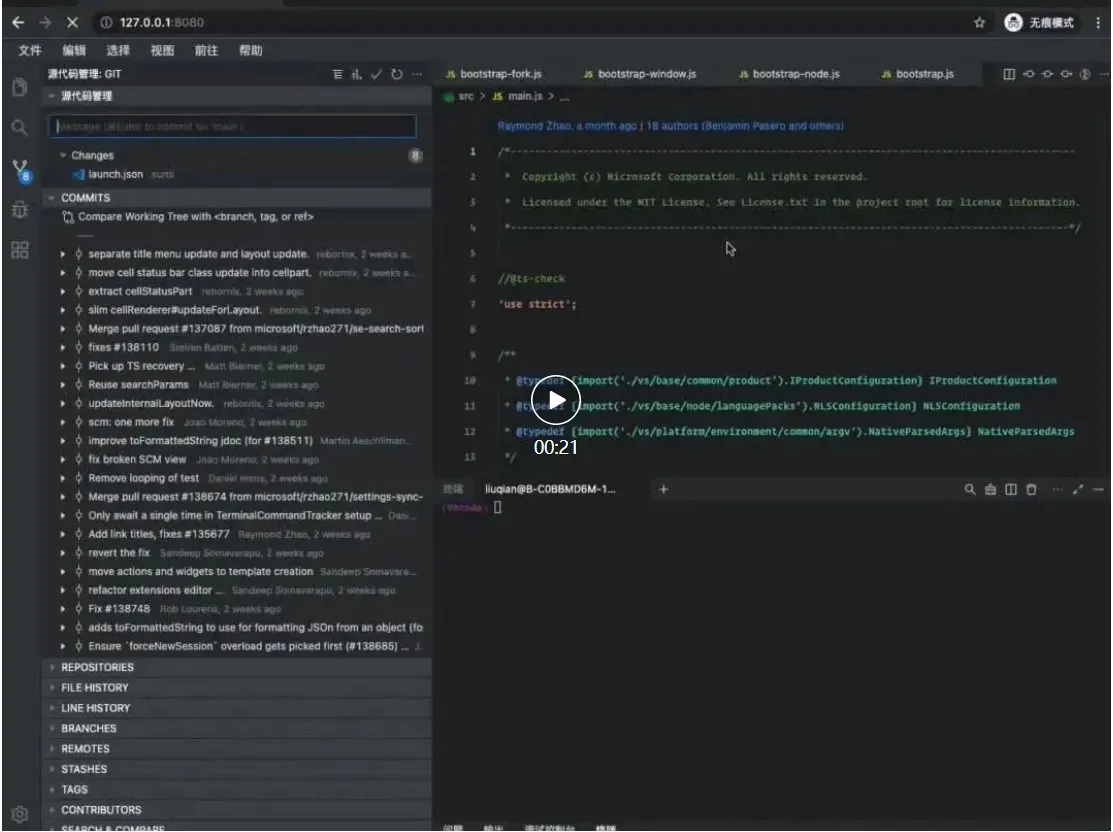Open the Extensions view in activity bar
The image size is (1113, 832).
[18, 250]
